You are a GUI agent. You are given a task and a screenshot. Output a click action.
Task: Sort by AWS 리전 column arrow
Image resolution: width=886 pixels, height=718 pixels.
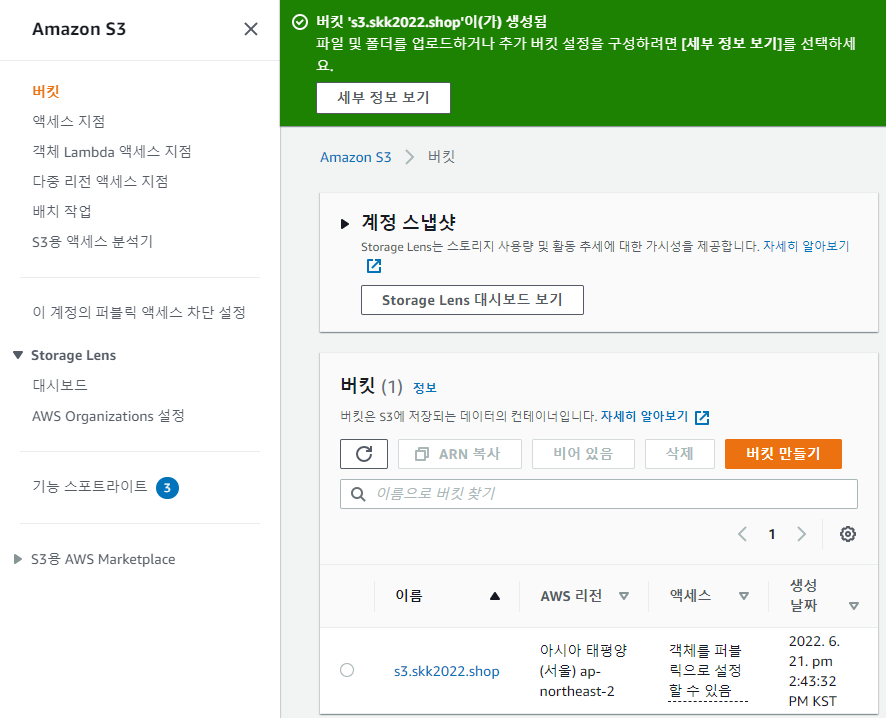(624, 596)
